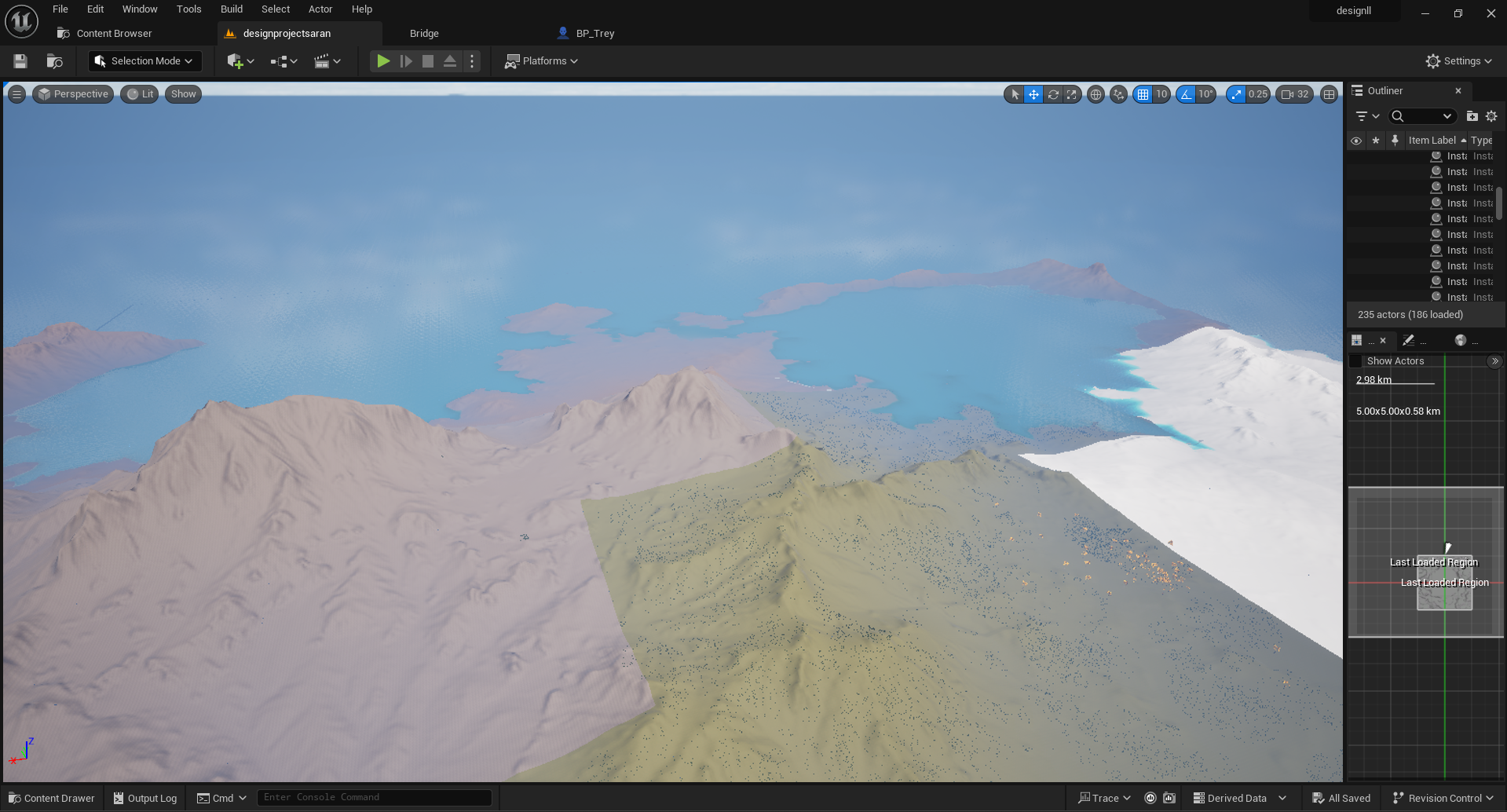Switch to the BP_Trey tab

coord(594,34)
